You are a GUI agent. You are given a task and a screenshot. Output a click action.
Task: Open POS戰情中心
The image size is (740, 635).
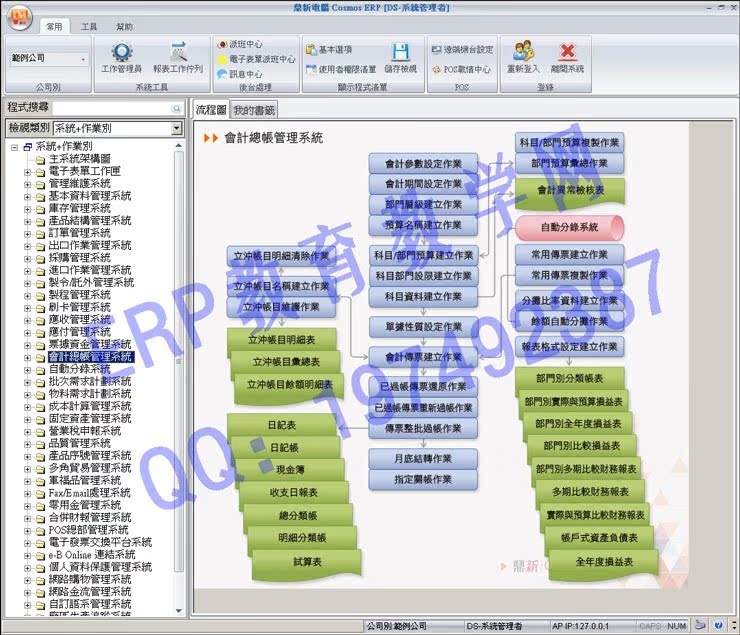462,69
